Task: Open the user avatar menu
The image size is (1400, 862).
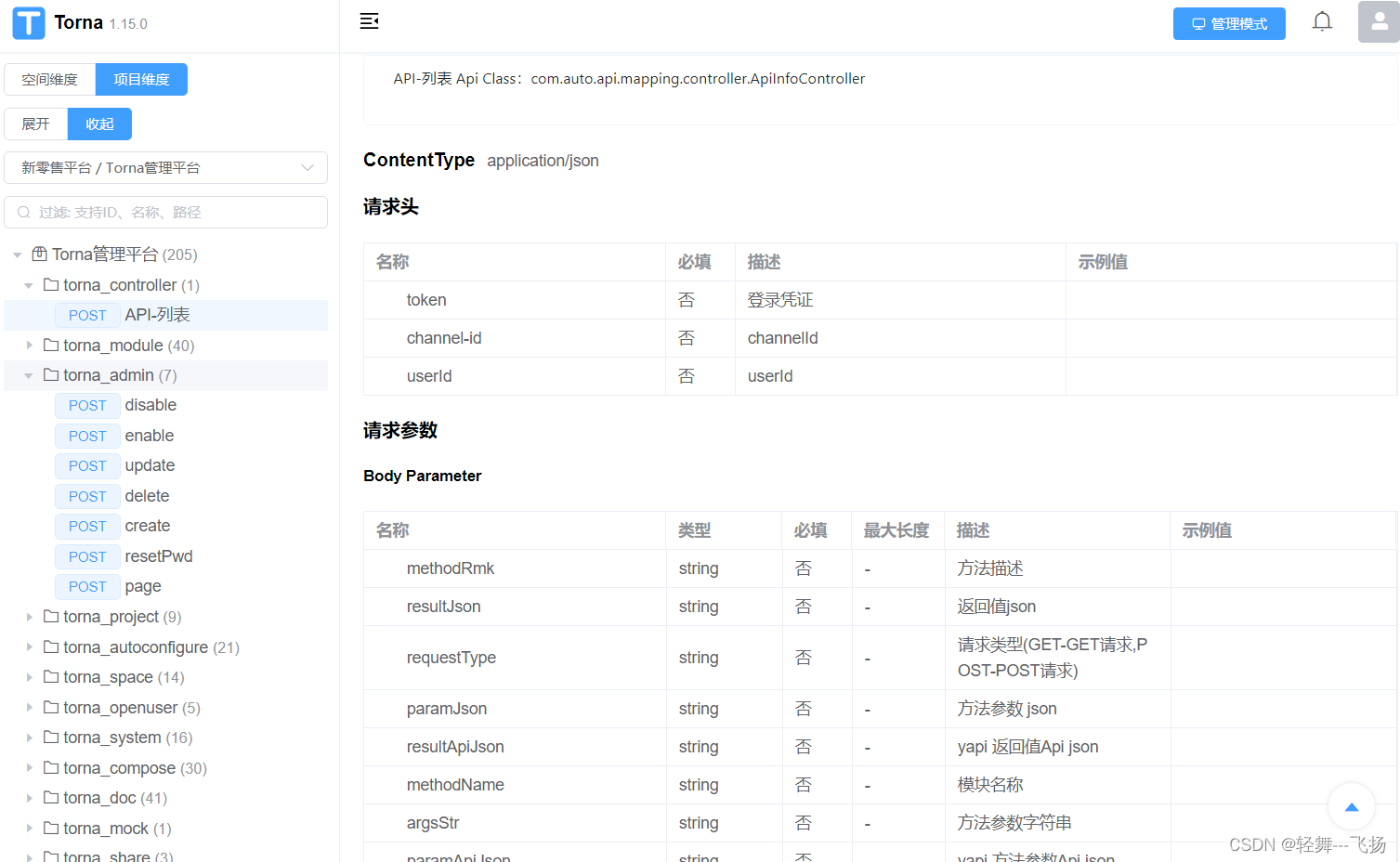Action: pyautogui.click(x=1379, y=21)
